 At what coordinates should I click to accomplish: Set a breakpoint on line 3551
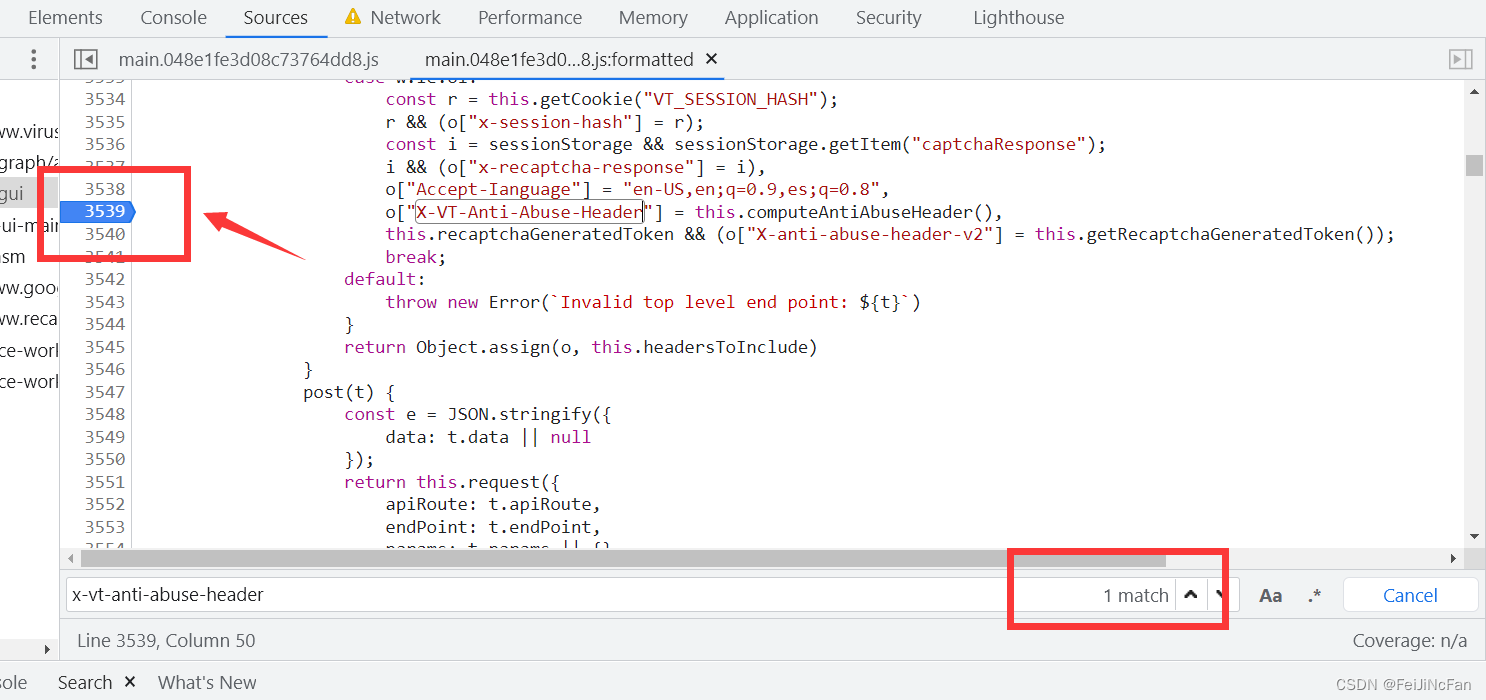104,482
